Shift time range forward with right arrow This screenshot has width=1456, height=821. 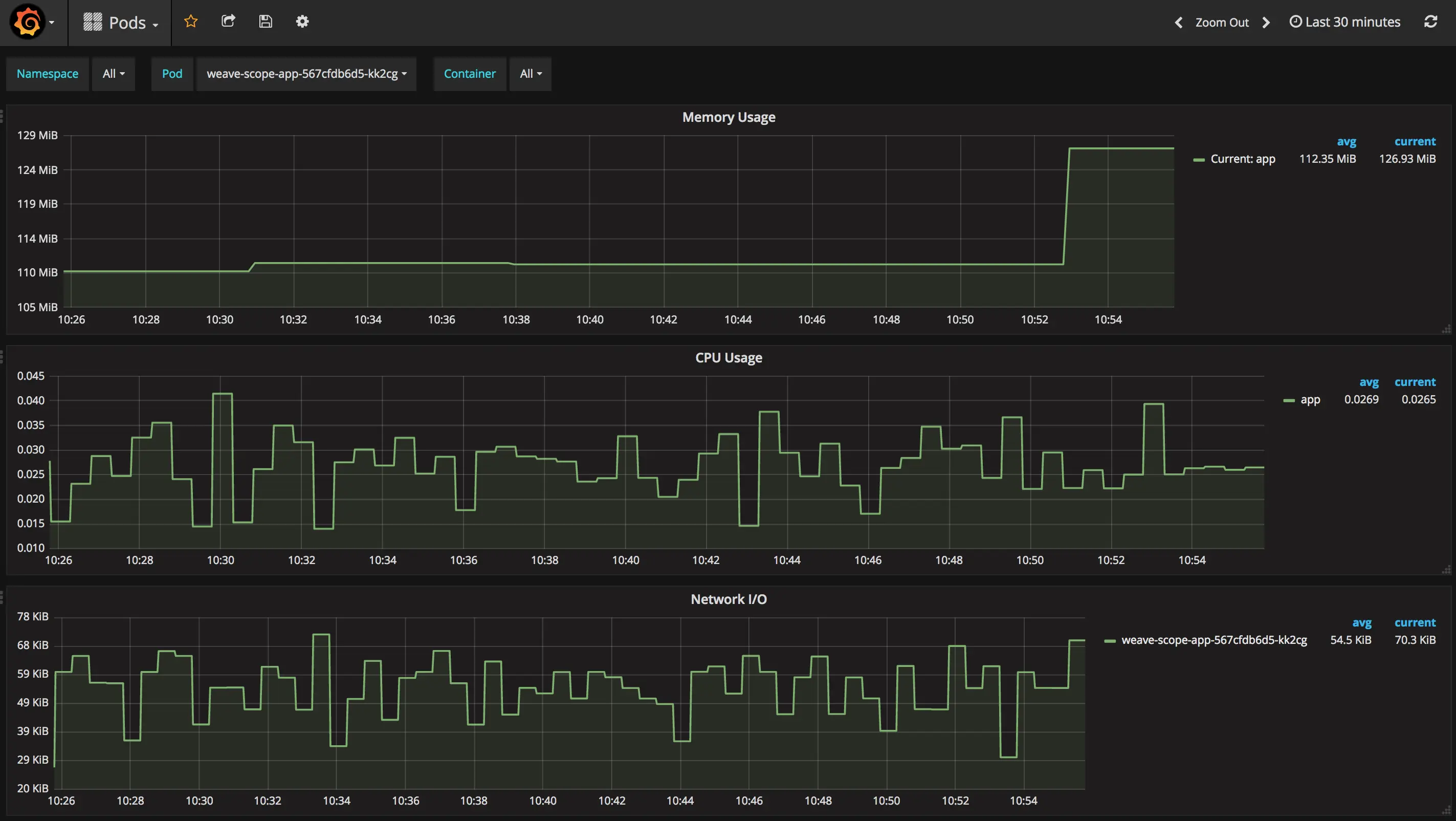click(x=1266, y=23)
